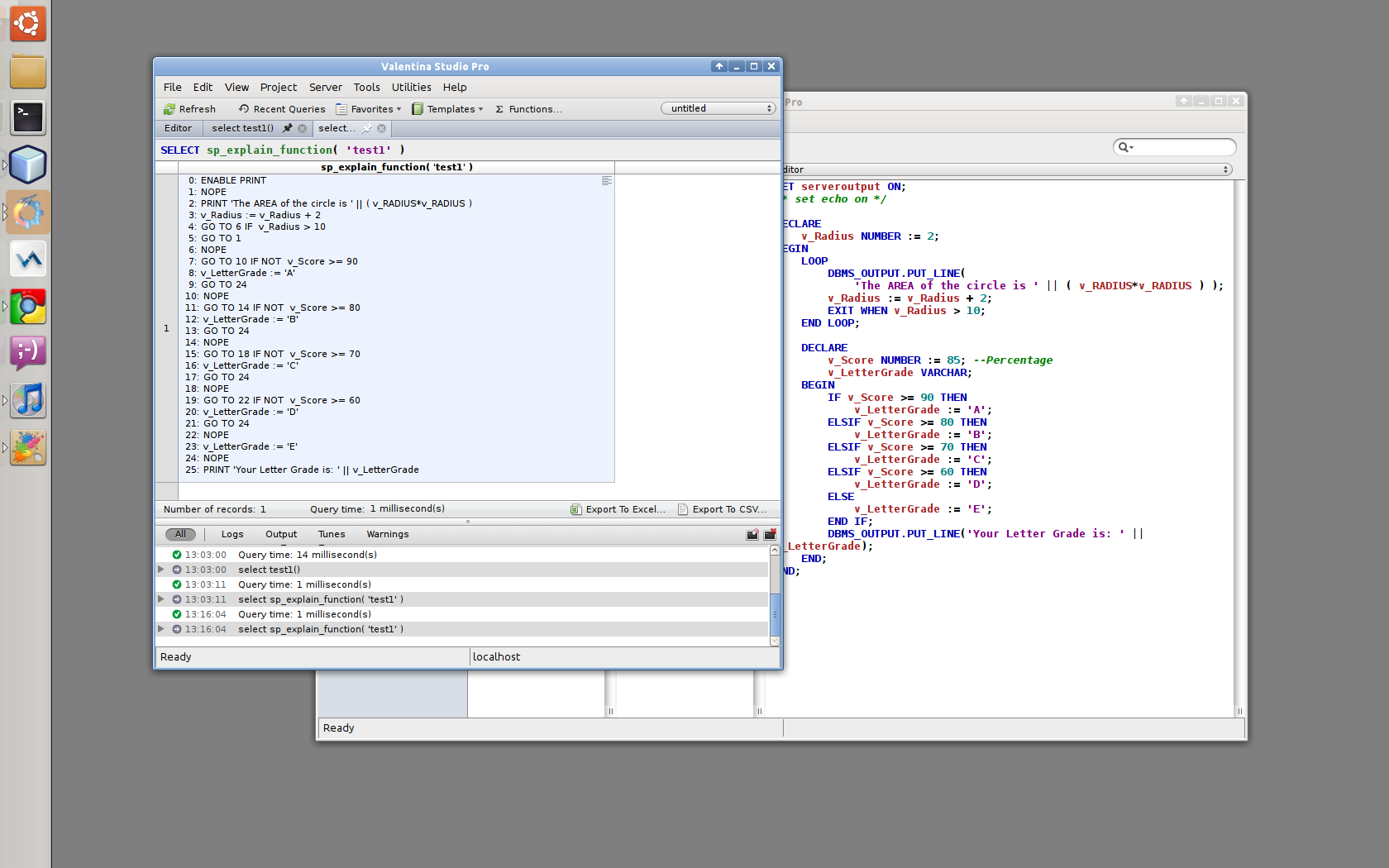Click the sigma Functions icon
The width and height of the screenshot is (1389, 868).
(499, 109)
